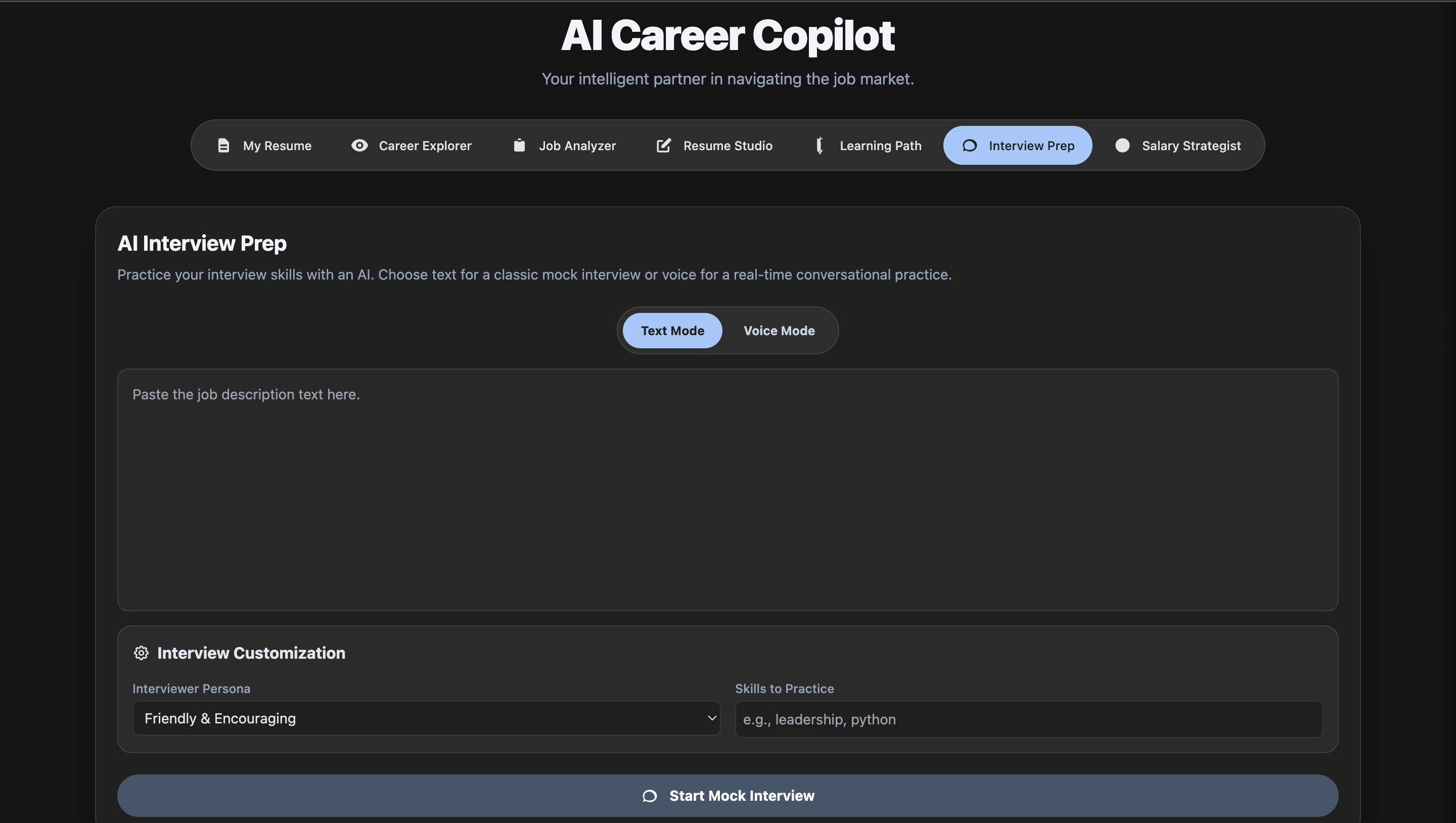The image size is (1456, 823).
Task: Click the Interview Customization gear icon
Action: (141, 653)
